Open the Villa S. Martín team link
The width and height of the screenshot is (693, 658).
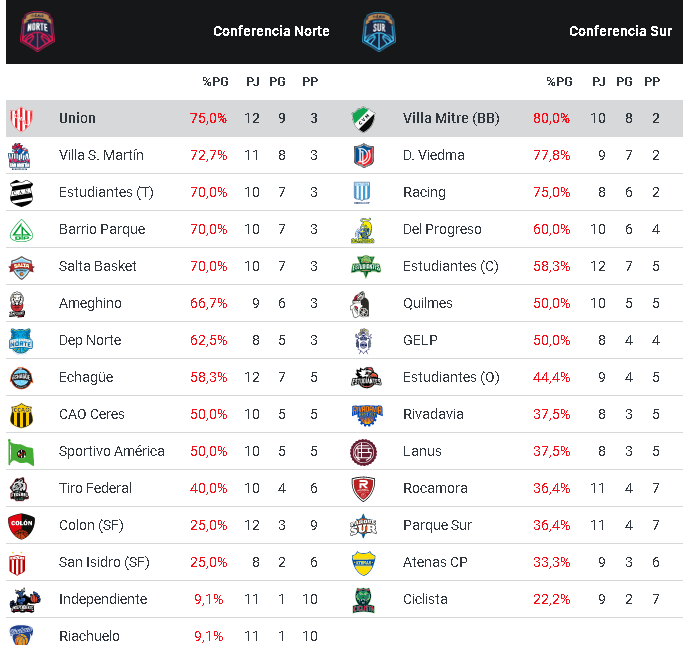(x=101, y=155)
